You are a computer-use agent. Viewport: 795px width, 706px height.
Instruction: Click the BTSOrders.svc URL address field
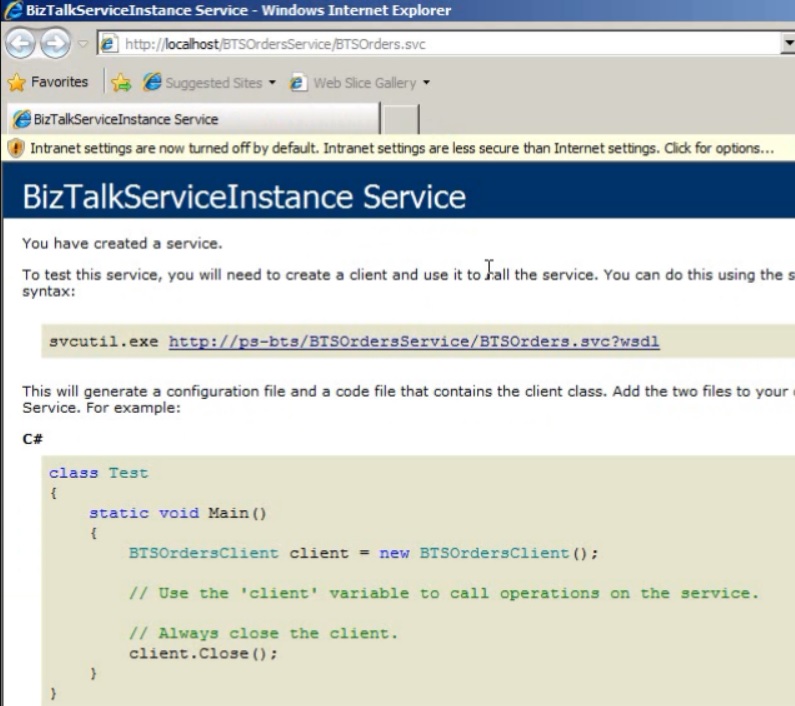(x=441, y=44)
